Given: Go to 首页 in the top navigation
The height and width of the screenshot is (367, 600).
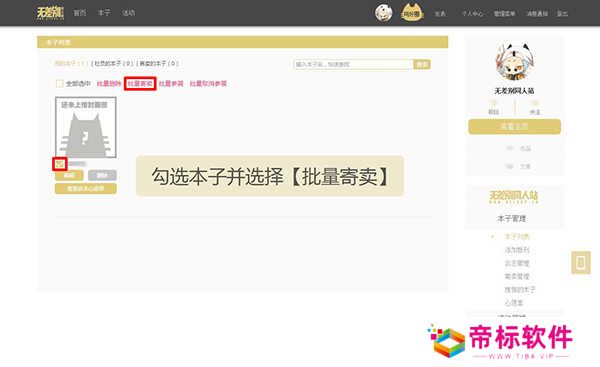Looking at the screenshot, I should (x=80, y=13).
